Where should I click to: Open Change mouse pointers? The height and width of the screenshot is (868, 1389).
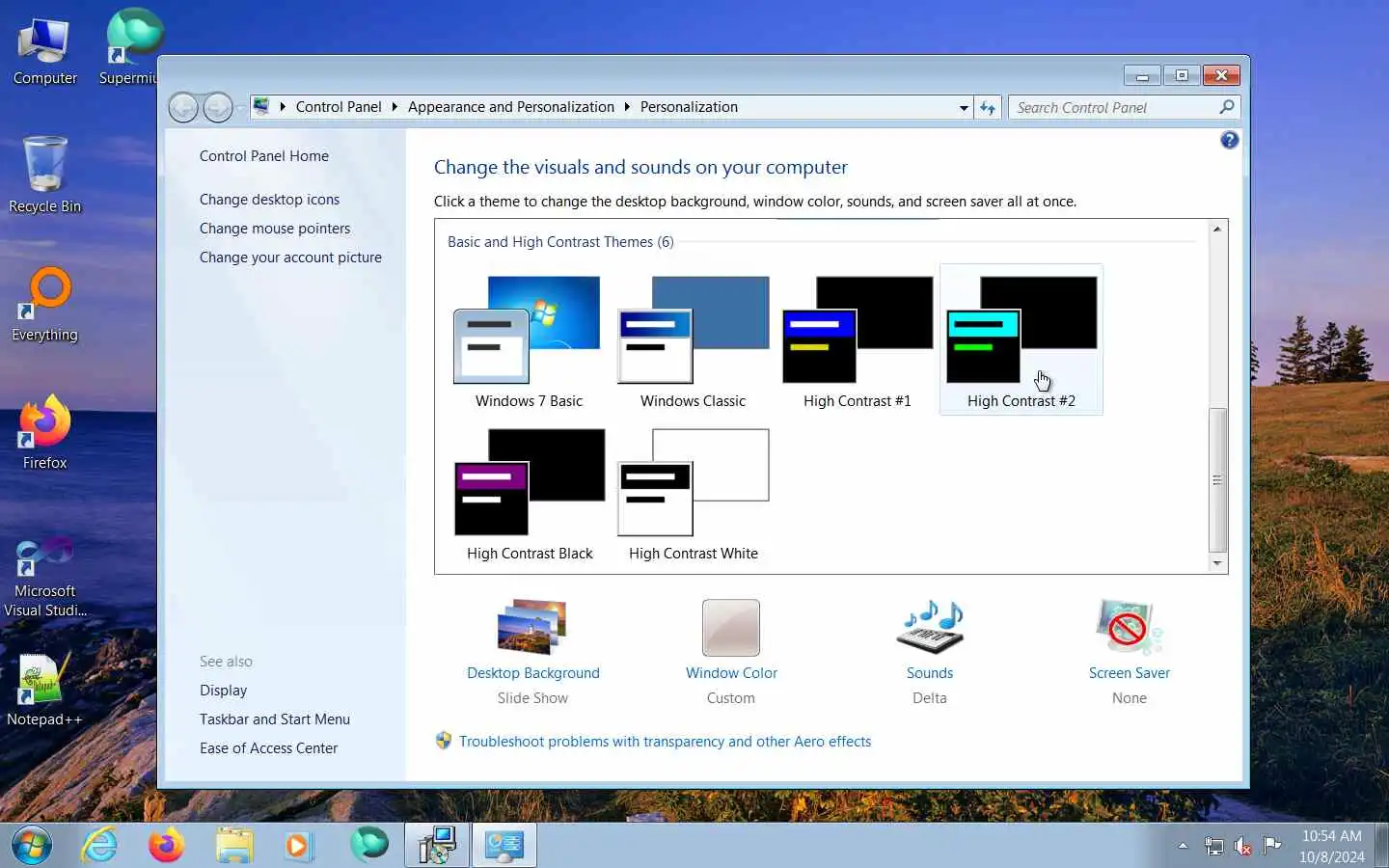click(275, 229)
